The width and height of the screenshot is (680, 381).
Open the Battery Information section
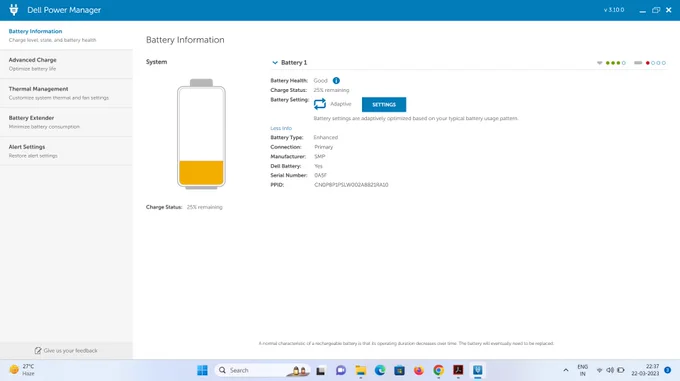pyautogui.click(x=66, y=35)
